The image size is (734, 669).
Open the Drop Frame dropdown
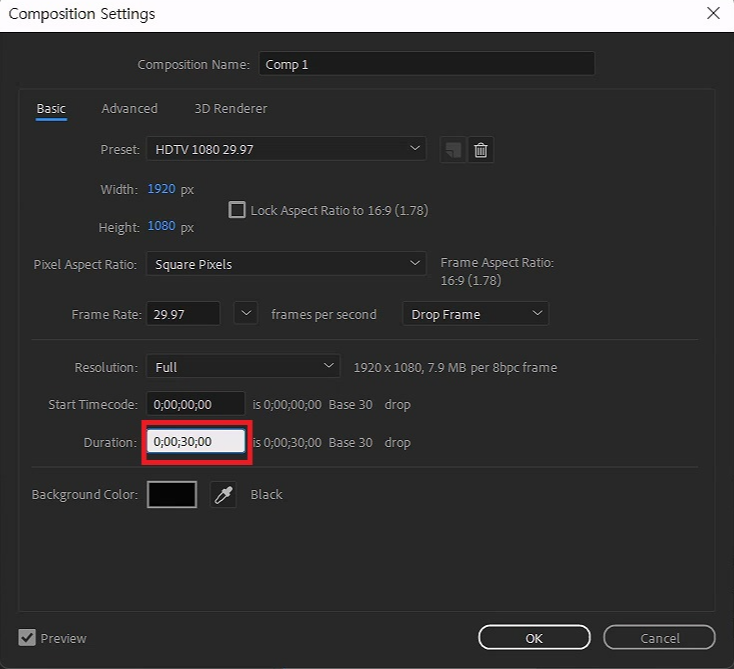[476, 314]
